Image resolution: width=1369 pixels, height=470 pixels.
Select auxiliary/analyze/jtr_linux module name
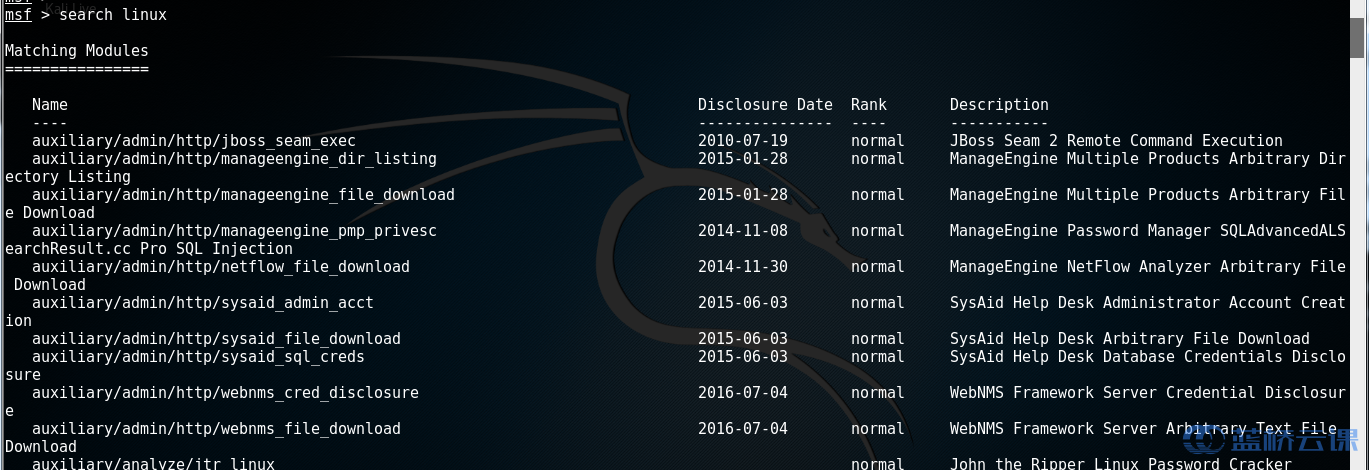point(153,464)
